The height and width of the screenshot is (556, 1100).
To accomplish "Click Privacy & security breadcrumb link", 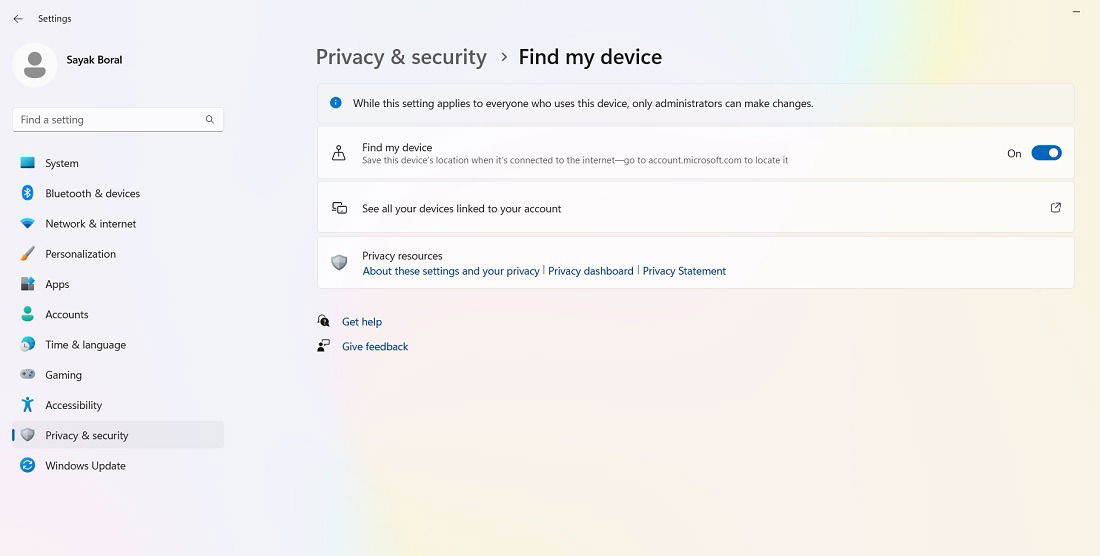I will coord(401,57).
